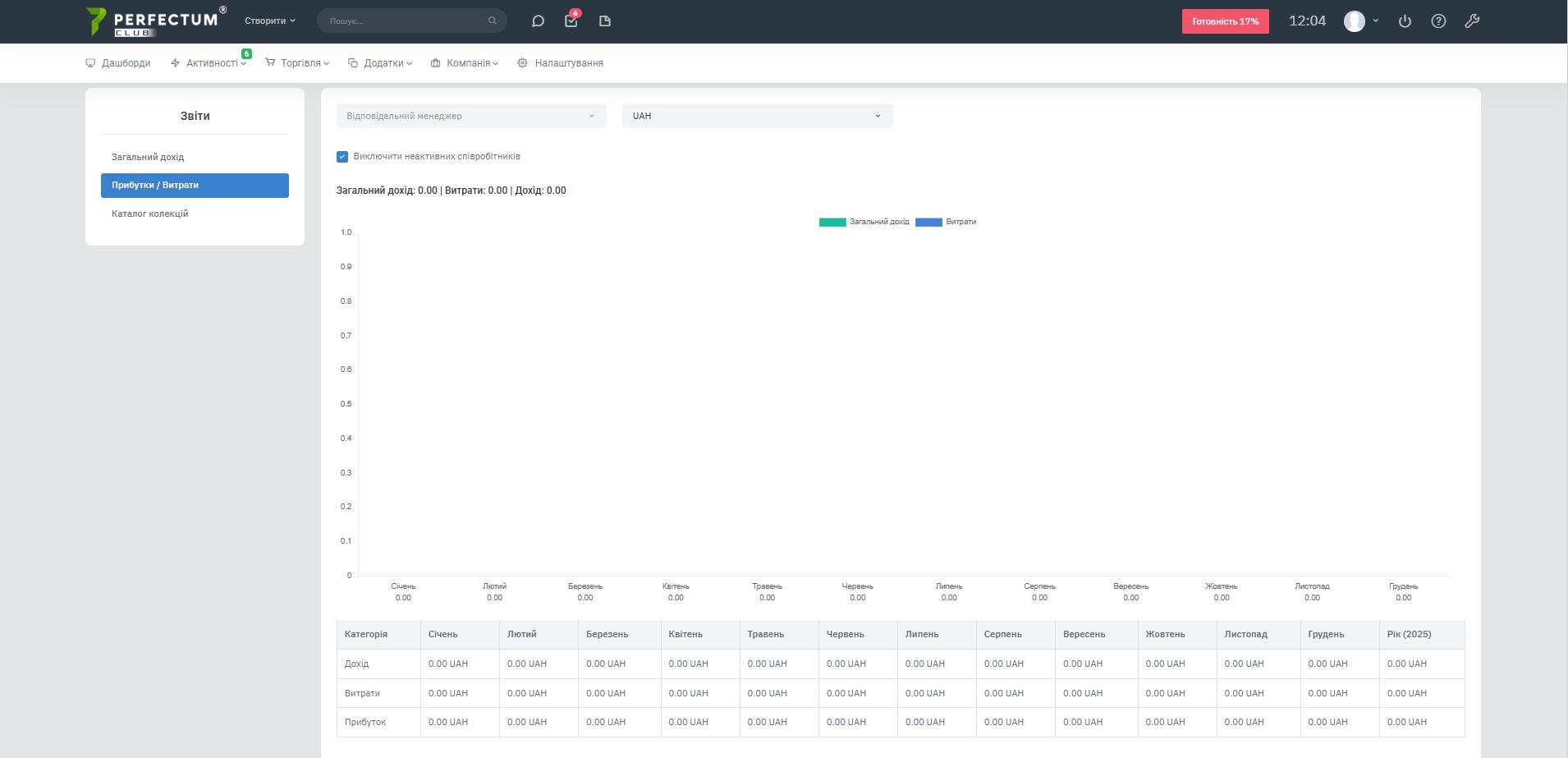
Task: Click the power logout icon
Action: (x=1405, y=21)
